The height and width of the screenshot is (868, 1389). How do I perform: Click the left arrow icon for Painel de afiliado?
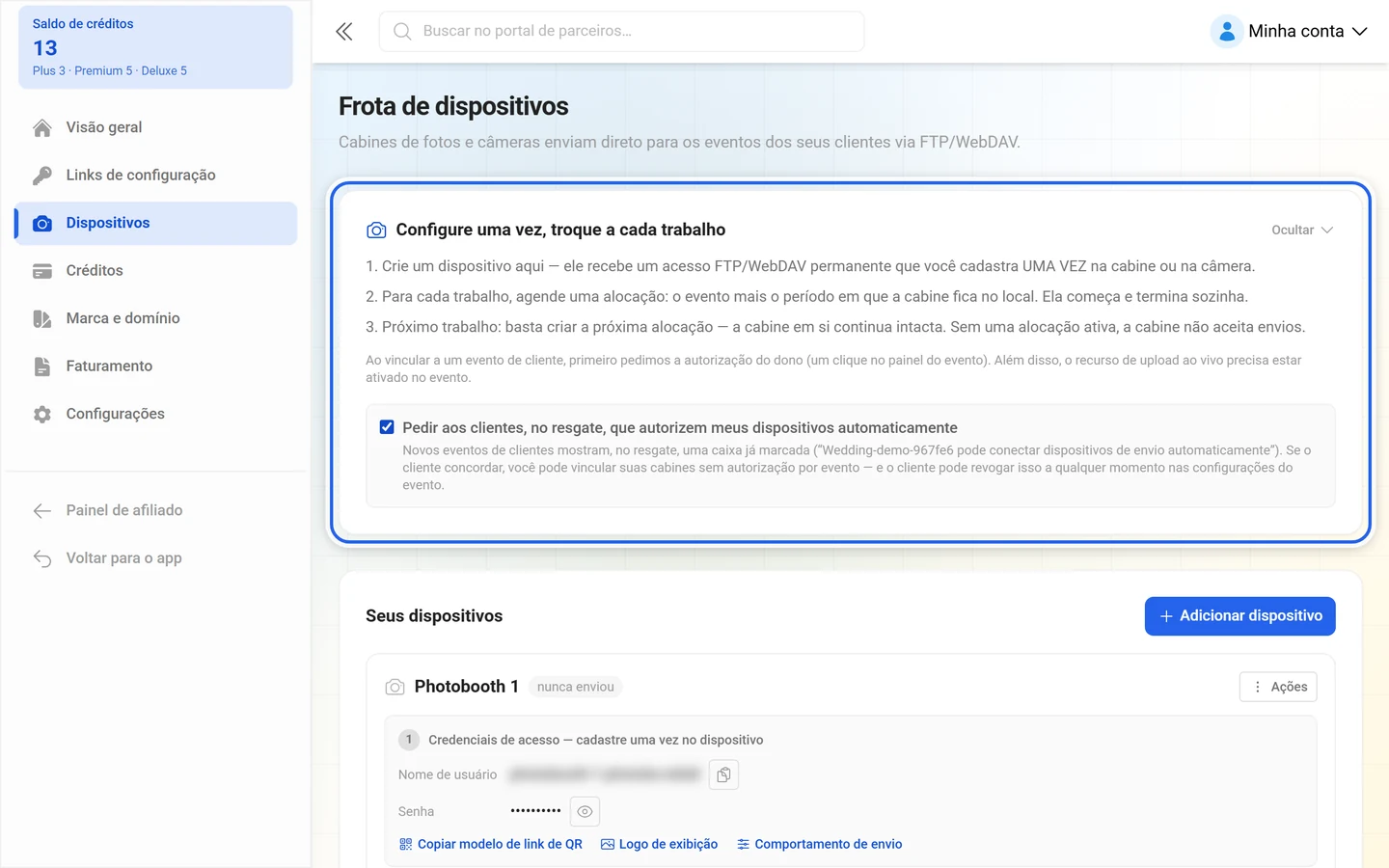[x=42, y=510]
